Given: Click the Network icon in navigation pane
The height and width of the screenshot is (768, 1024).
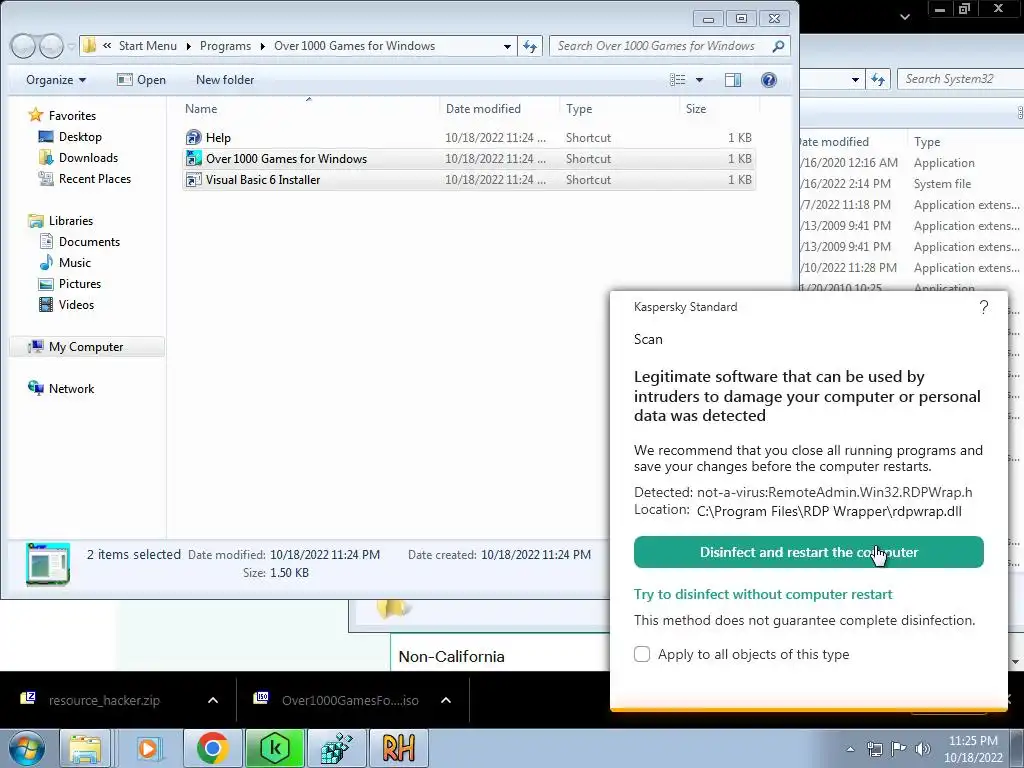Looking at the screenshot, I should coord(35,389).
